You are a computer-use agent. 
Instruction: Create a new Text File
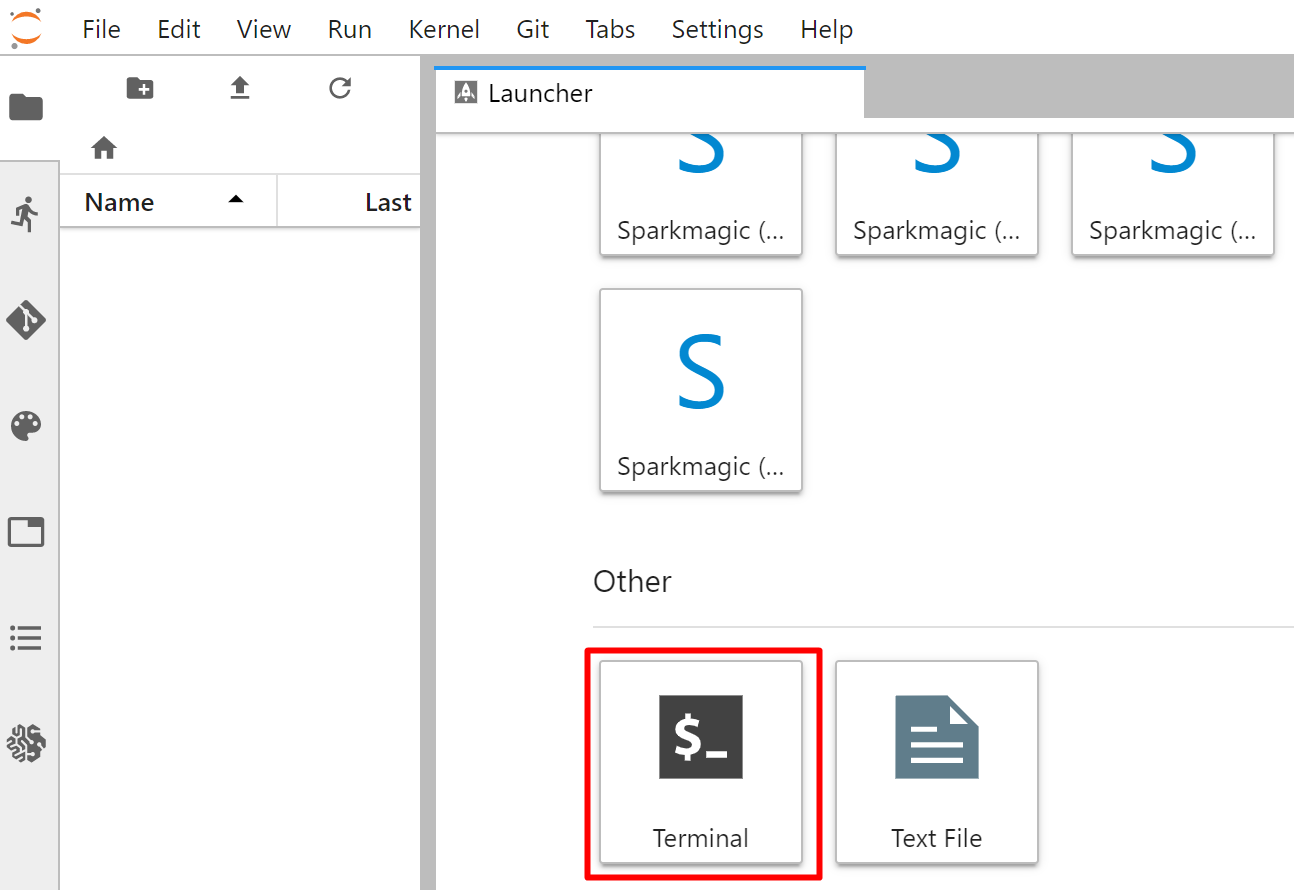tap(937, 762)
